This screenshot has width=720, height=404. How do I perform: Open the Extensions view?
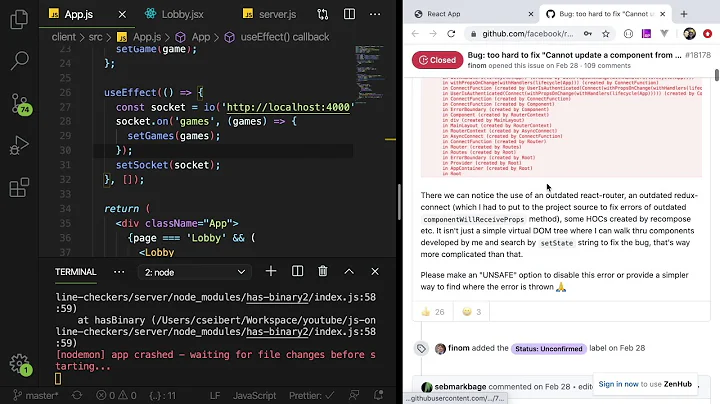point(19,187)
